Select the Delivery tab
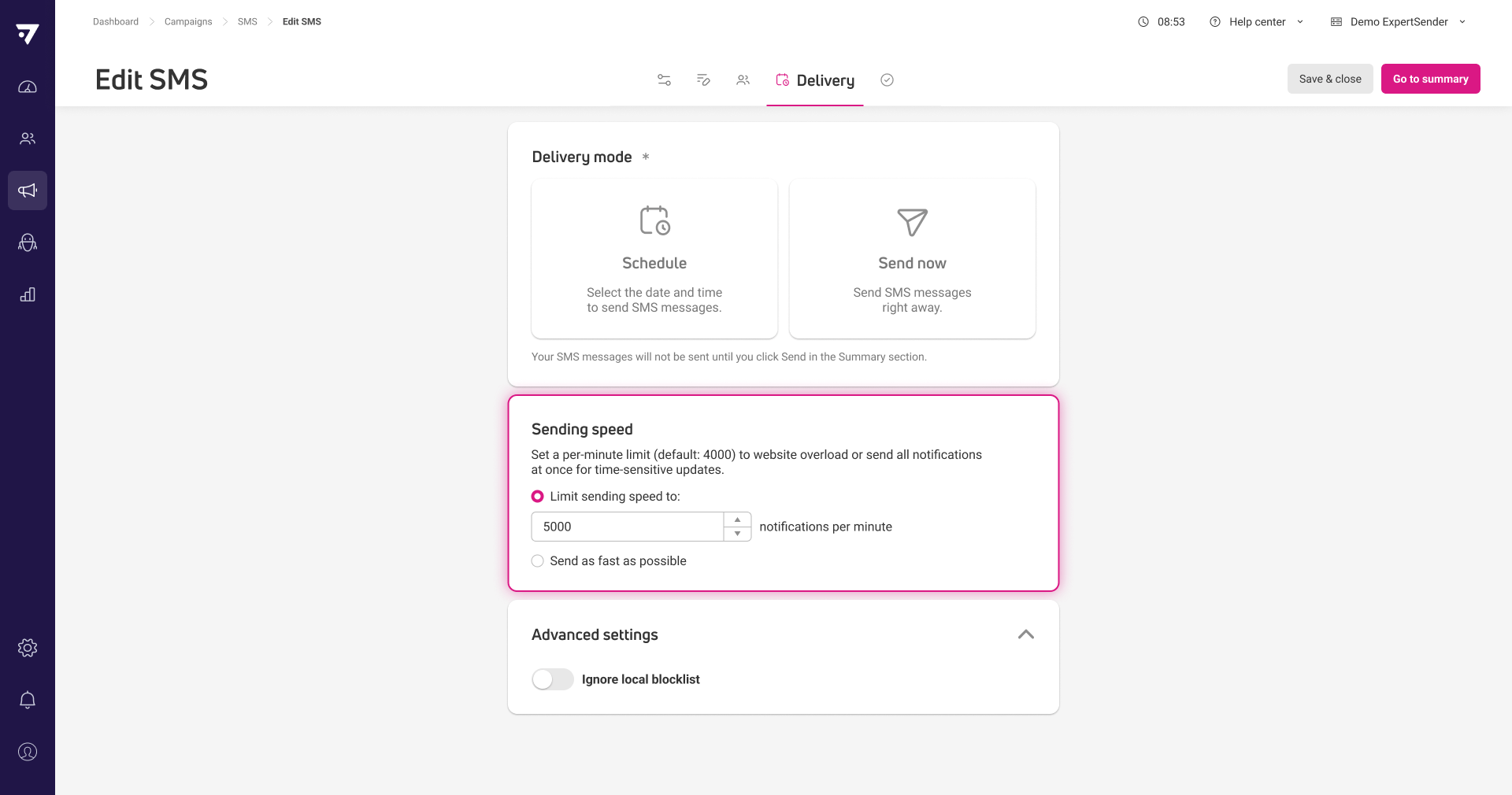The height and width of the screenshot is (795, 1512). pyautogui.click(x=815, y=80)
